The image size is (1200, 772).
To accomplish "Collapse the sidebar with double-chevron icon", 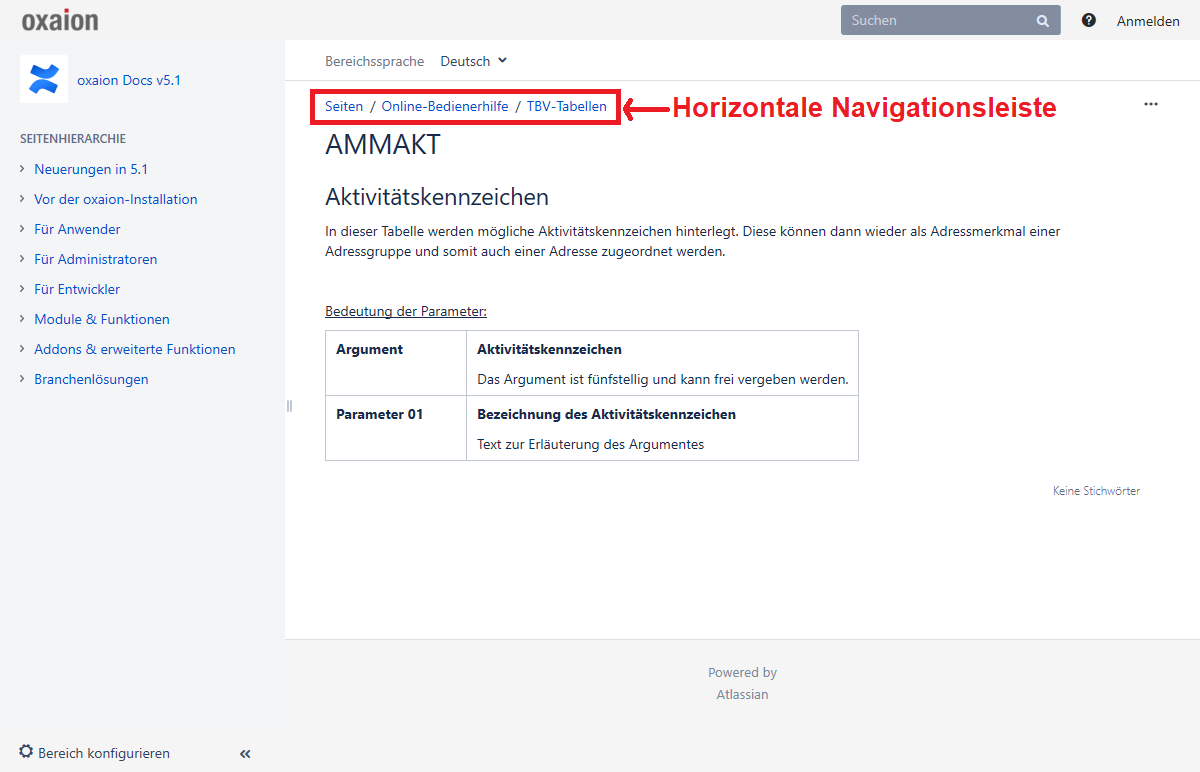I will pyautogui.click(x=245, y=754).
